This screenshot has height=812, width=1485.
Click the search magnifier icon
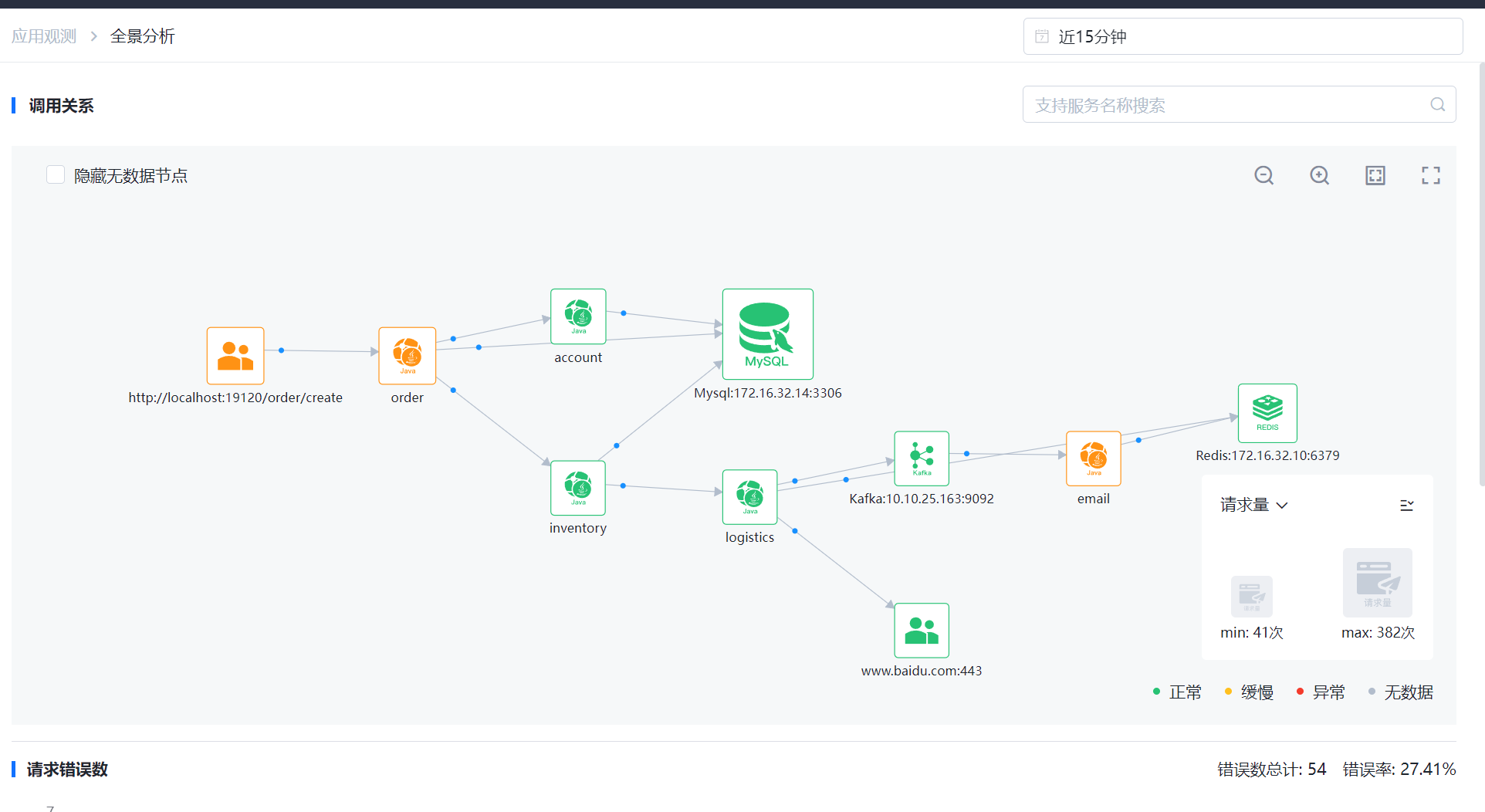coord(1437,105)
